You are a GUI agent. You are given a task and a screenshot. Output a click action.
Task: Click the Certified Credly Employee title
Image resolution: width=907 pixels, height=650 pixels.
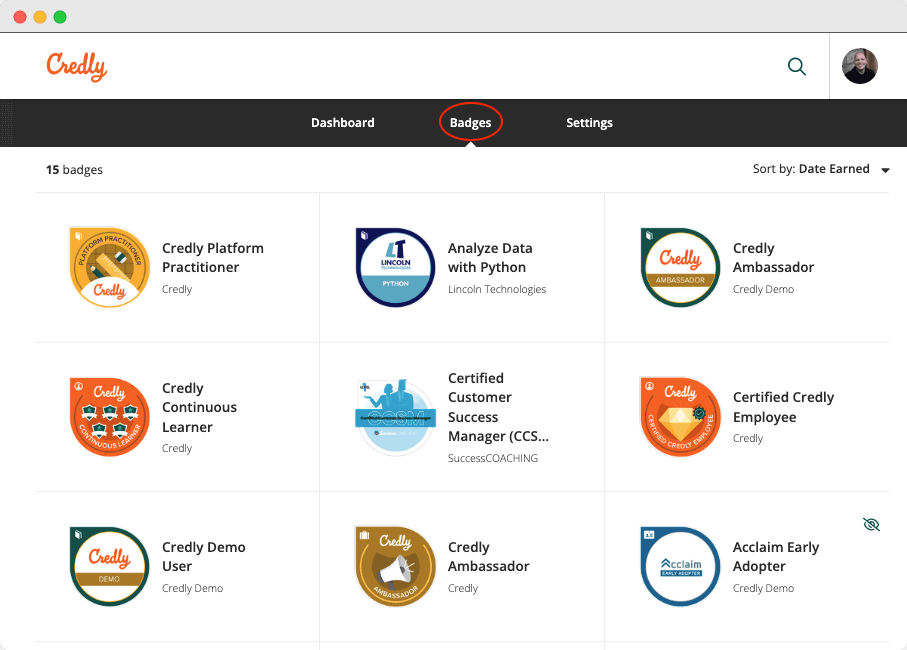[x=784, y=407]
